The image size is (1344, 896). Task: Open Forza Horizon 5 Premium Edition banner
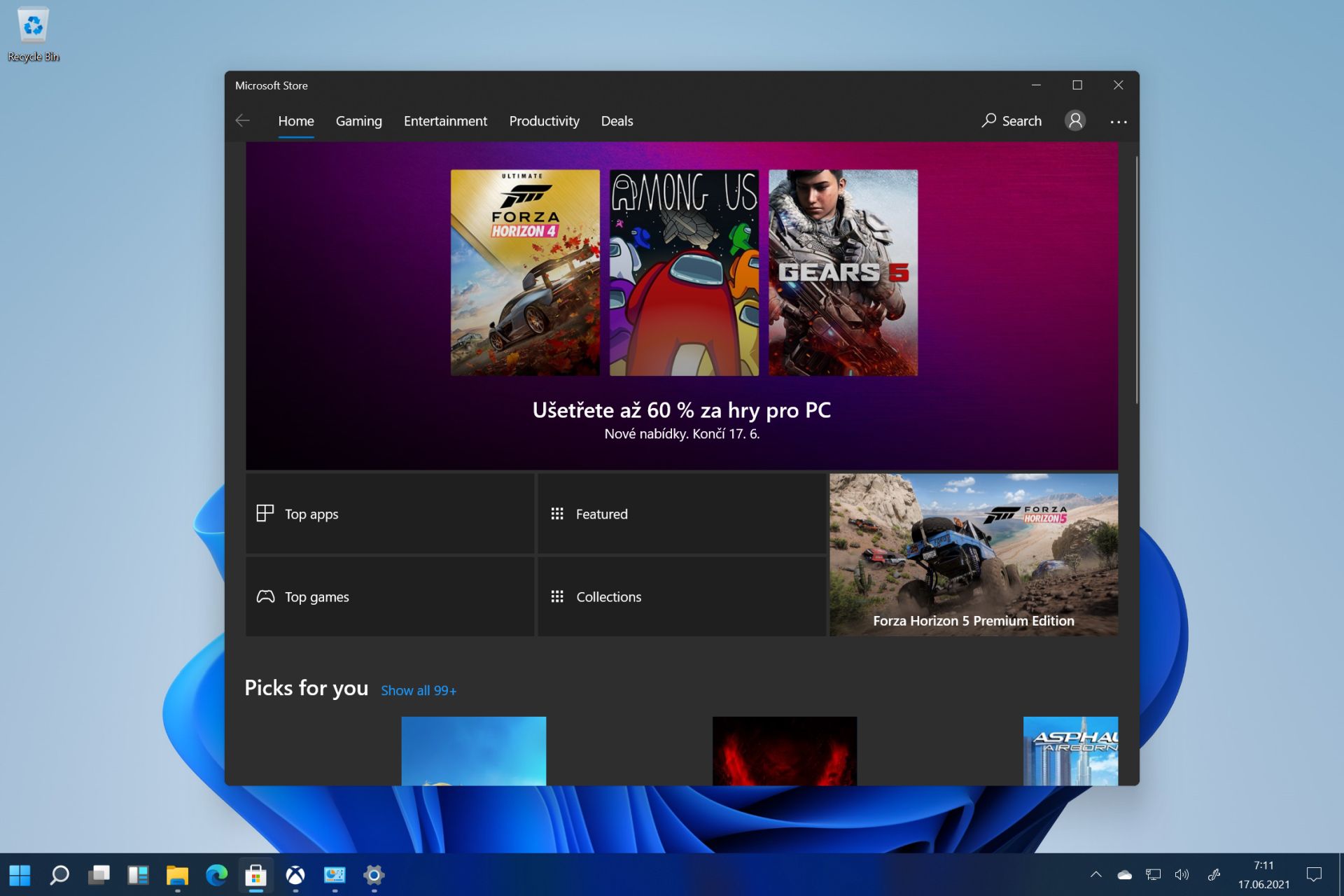pyautogui.click(x=974, y=555)
